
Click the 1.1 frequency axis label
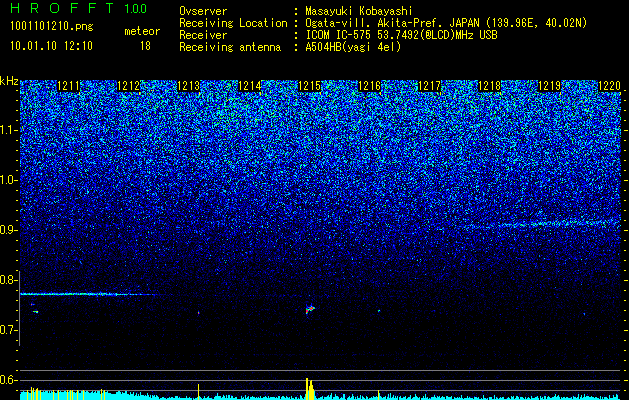(x=9, y=130)
